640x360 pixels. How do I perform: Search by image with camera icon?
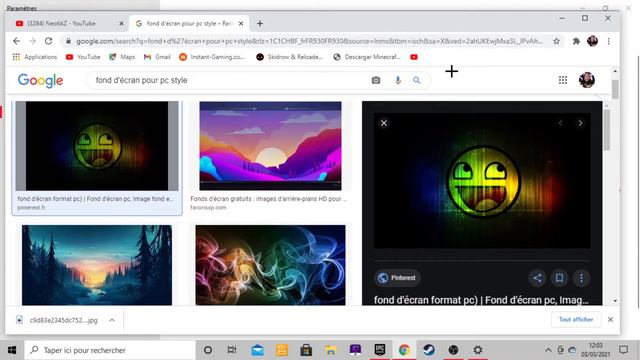coord(376,80)
